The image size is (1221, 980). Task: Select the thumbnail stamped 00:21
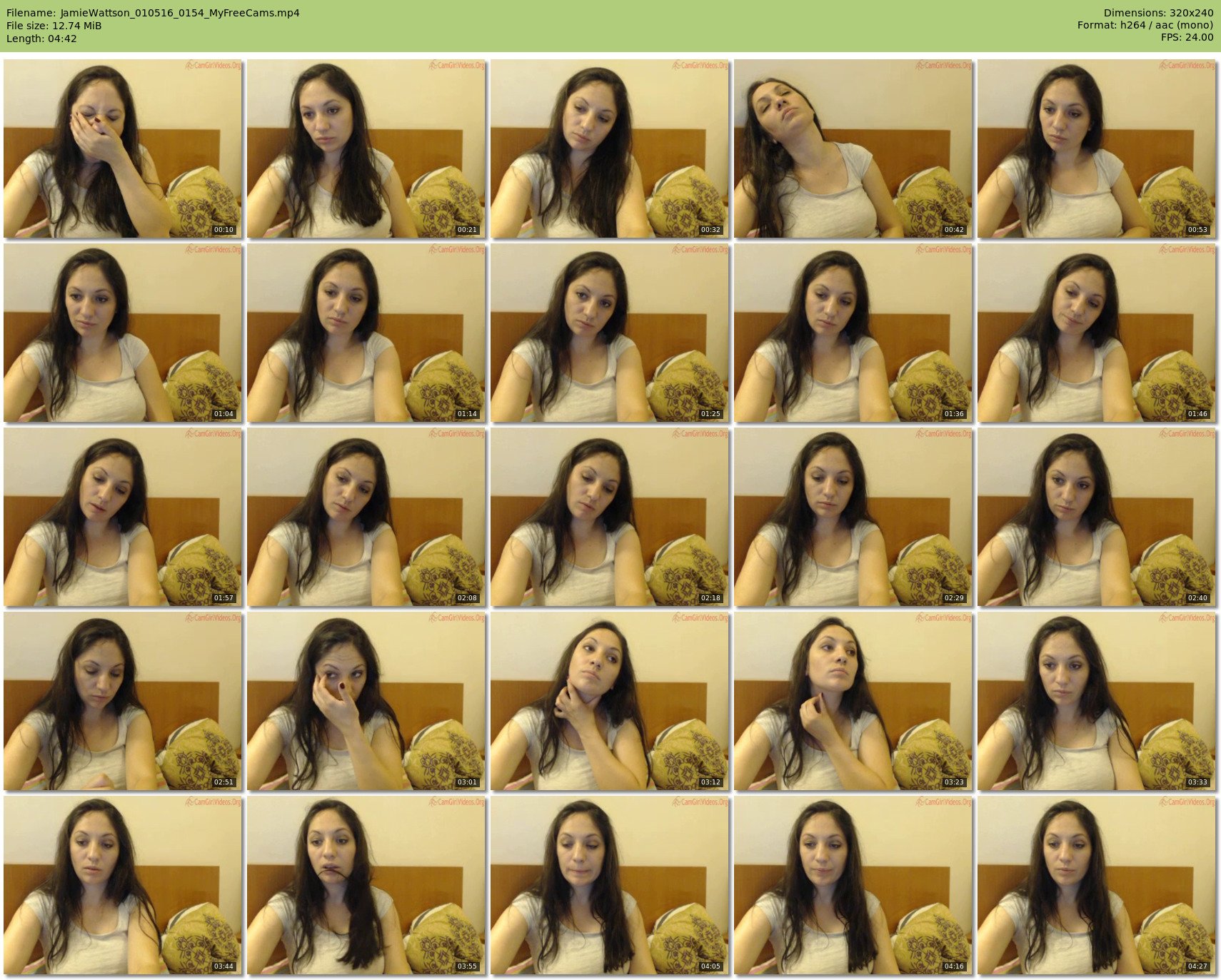pos(366,148)
